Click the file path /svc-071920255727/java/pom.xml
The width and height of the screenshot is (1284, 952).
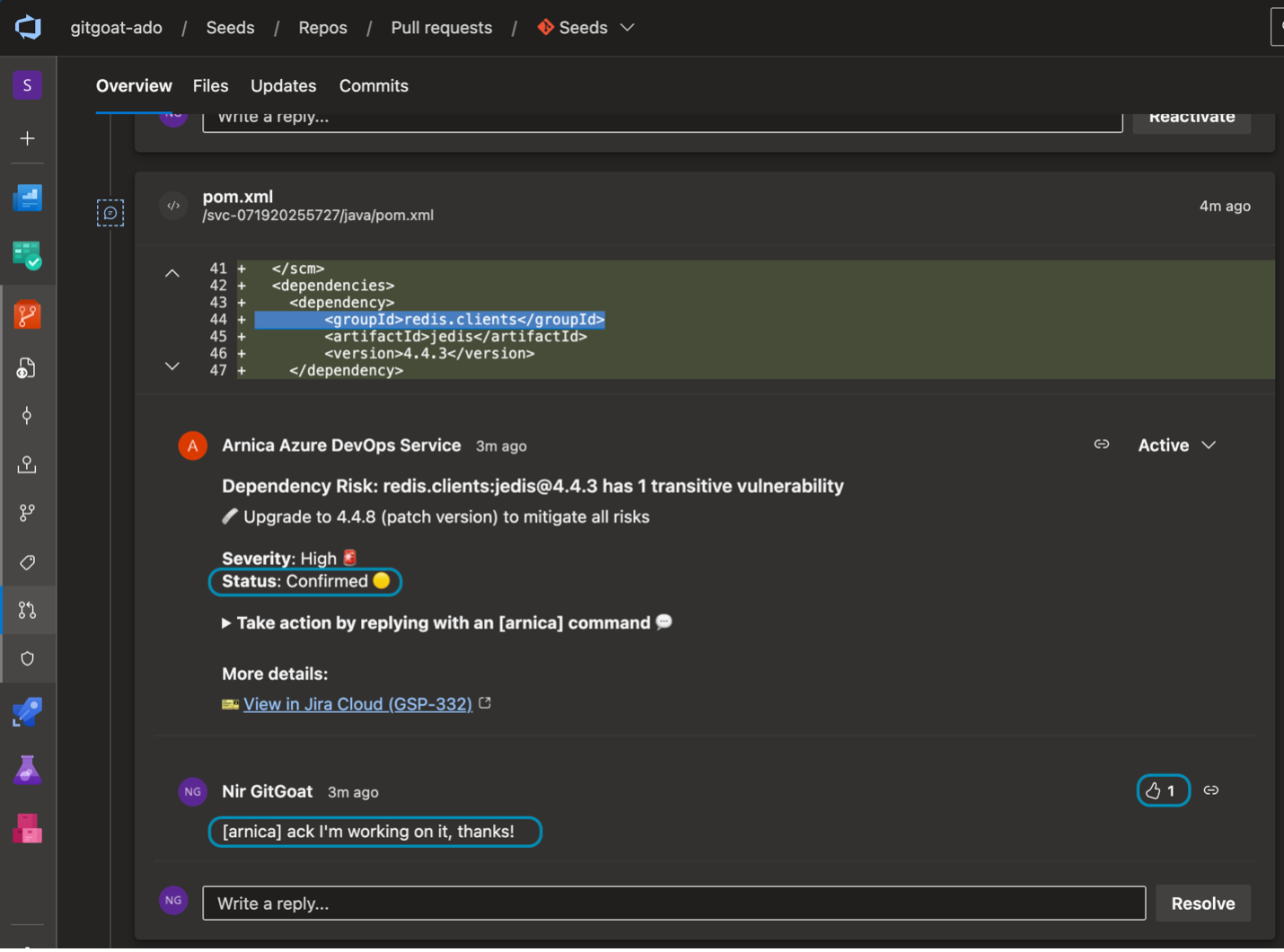tap(318, 216)
